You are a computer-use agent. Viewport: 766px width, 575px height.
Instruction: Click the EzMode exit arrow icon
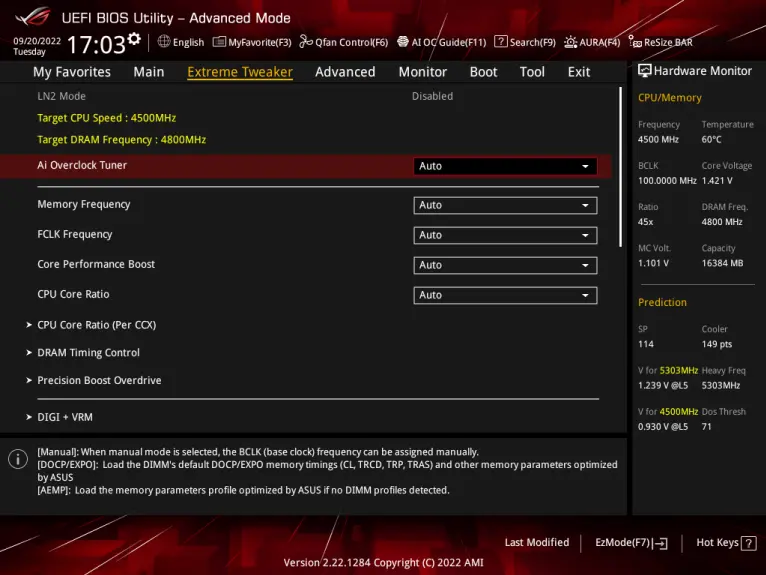tap(660, 543)
